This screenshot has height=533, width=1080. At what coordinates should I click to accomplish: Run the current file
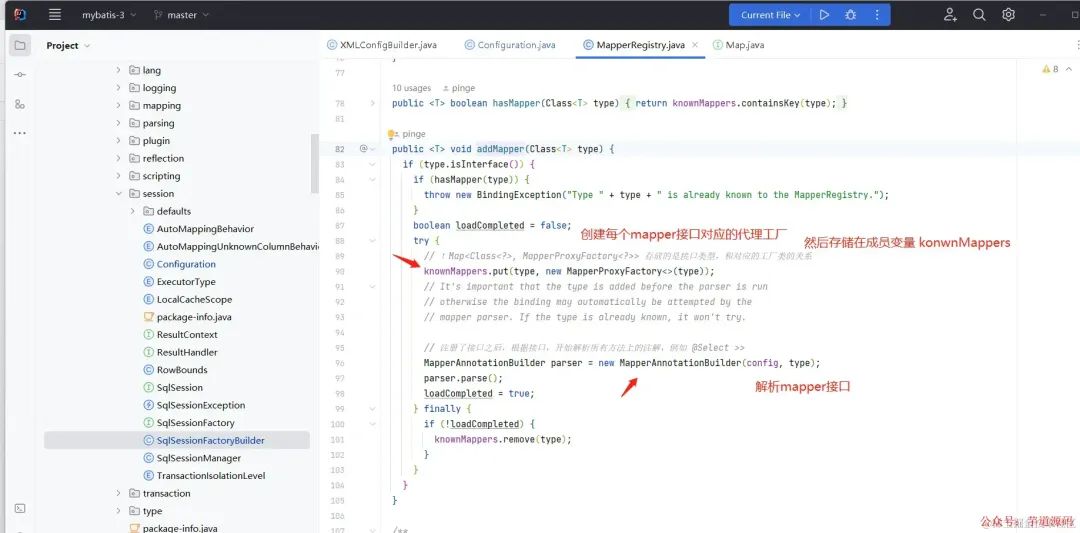coord(824,14)
